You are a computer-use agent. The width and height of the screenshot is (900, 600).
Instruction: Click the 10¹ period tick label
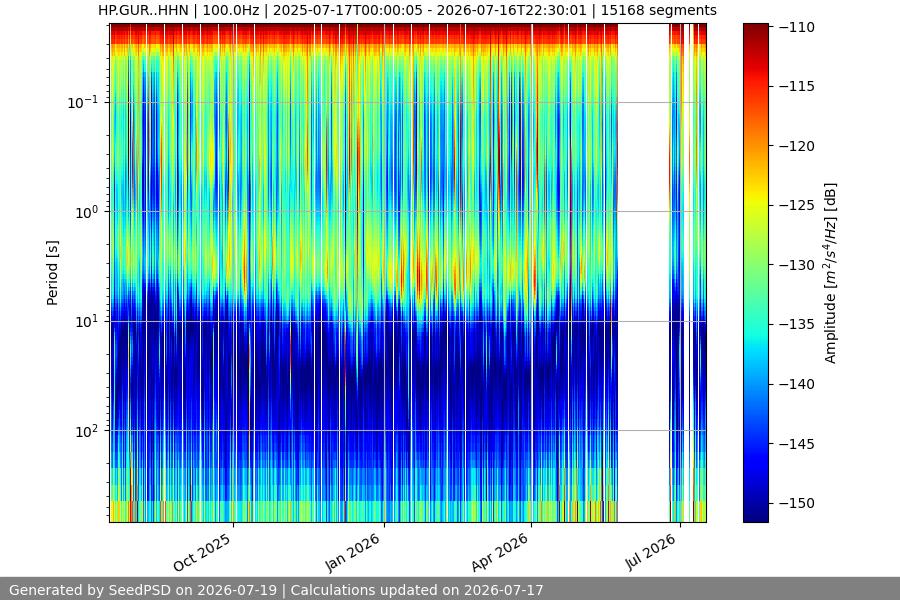87,321
